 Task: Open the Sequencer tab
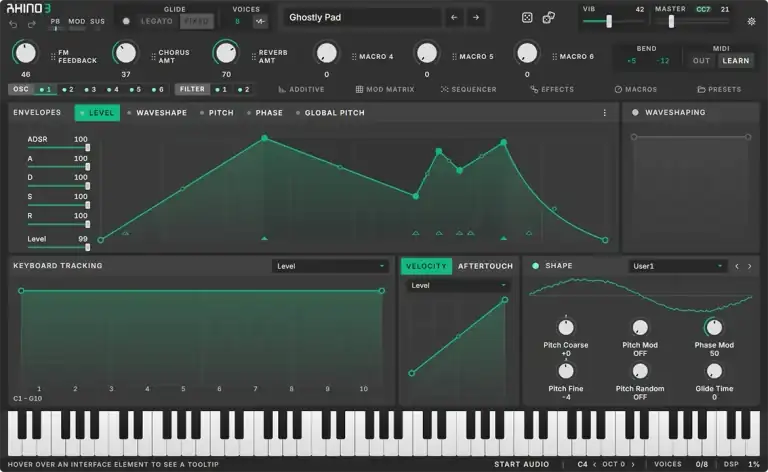468,90
